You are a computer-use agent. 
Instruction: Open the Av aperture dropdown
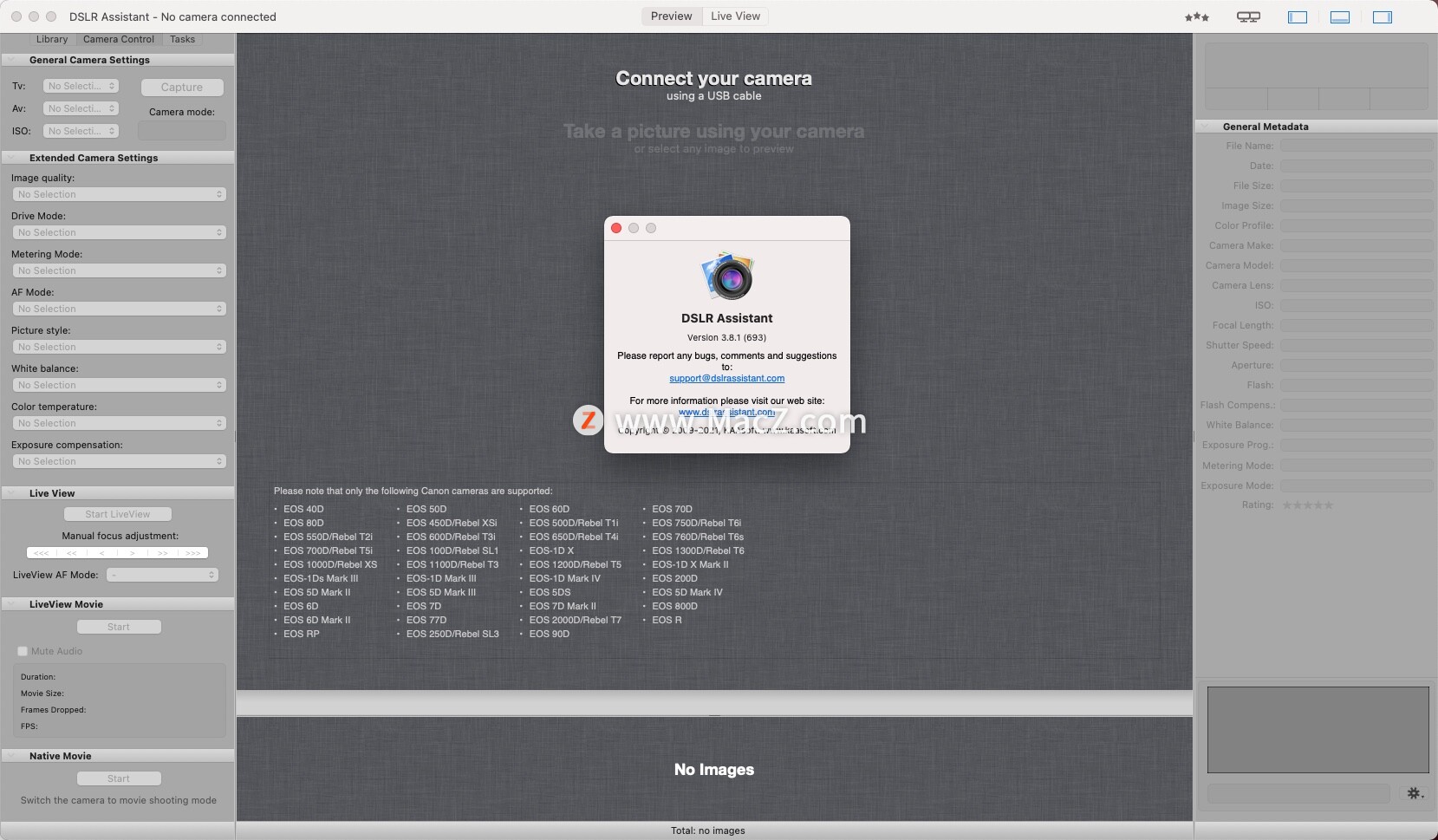click(x=81, y=108)
